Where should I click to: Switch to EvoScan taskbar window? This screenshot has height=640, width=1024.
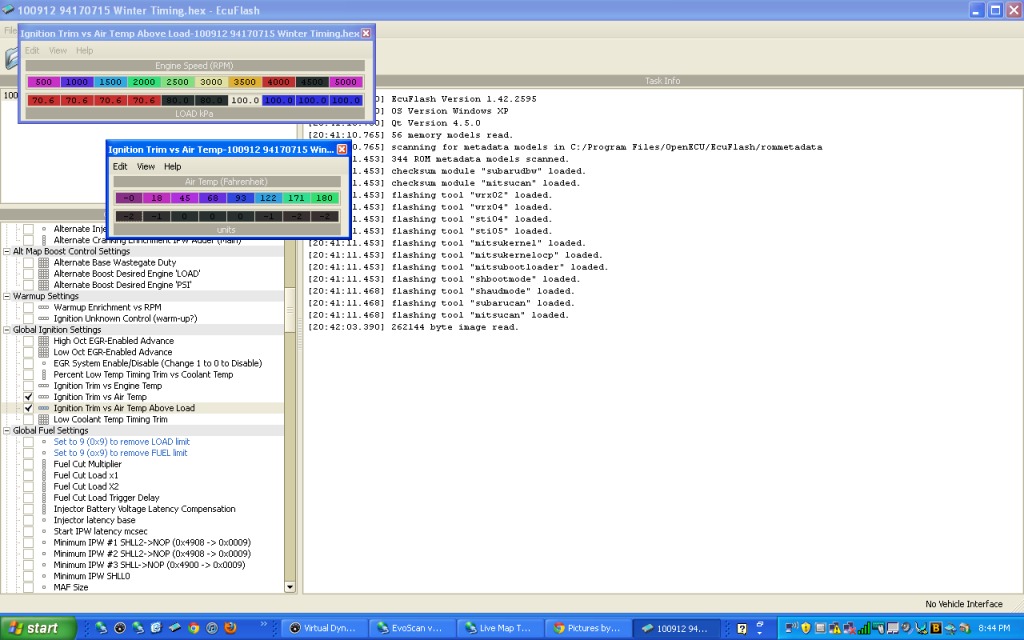click(411, 628)
